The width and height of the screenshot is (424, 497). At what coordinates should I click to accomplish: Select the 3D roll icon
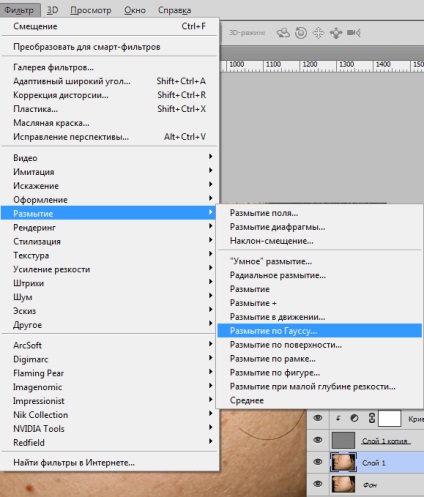point(301,33)
